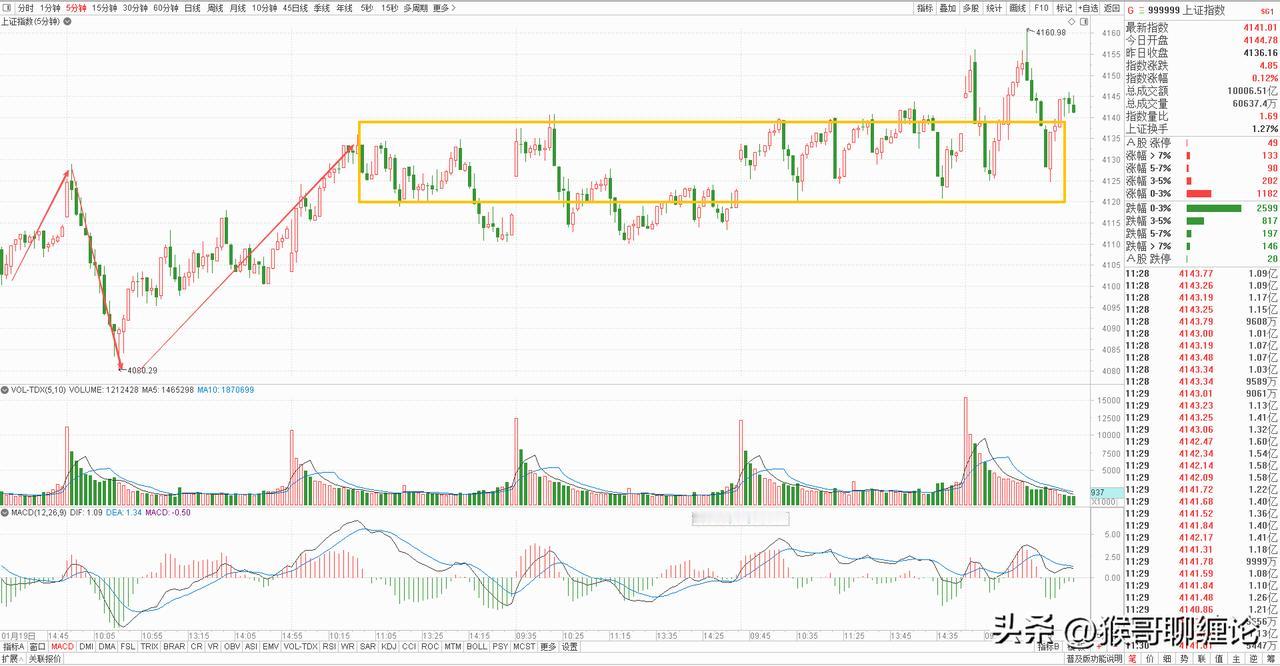The width and height of the screenshot is (1280, 666).
Task: Expand the 更多 periods dropdown
Action: point(444,8)
